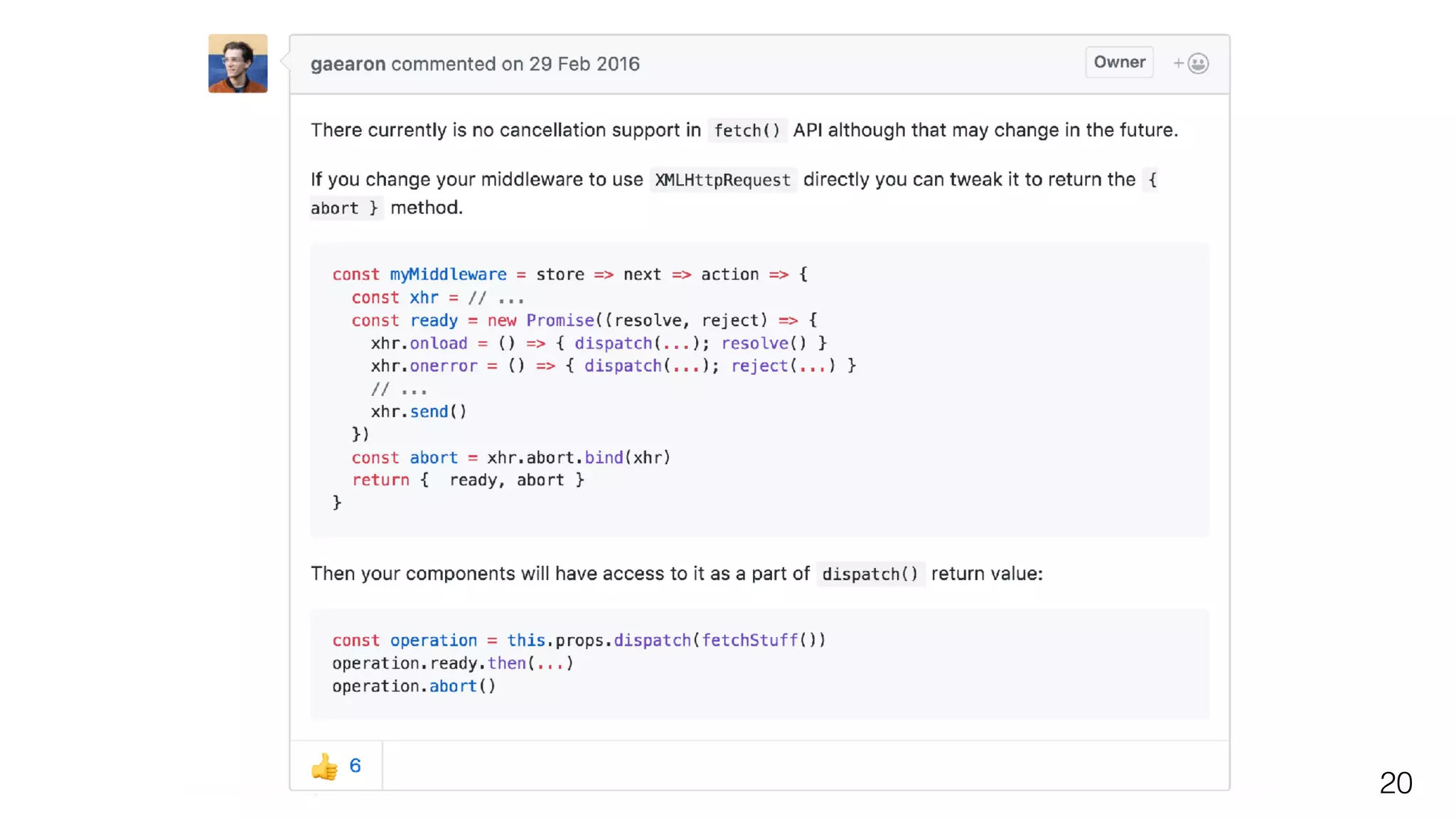Click the xhr.send() line in code

418,412
